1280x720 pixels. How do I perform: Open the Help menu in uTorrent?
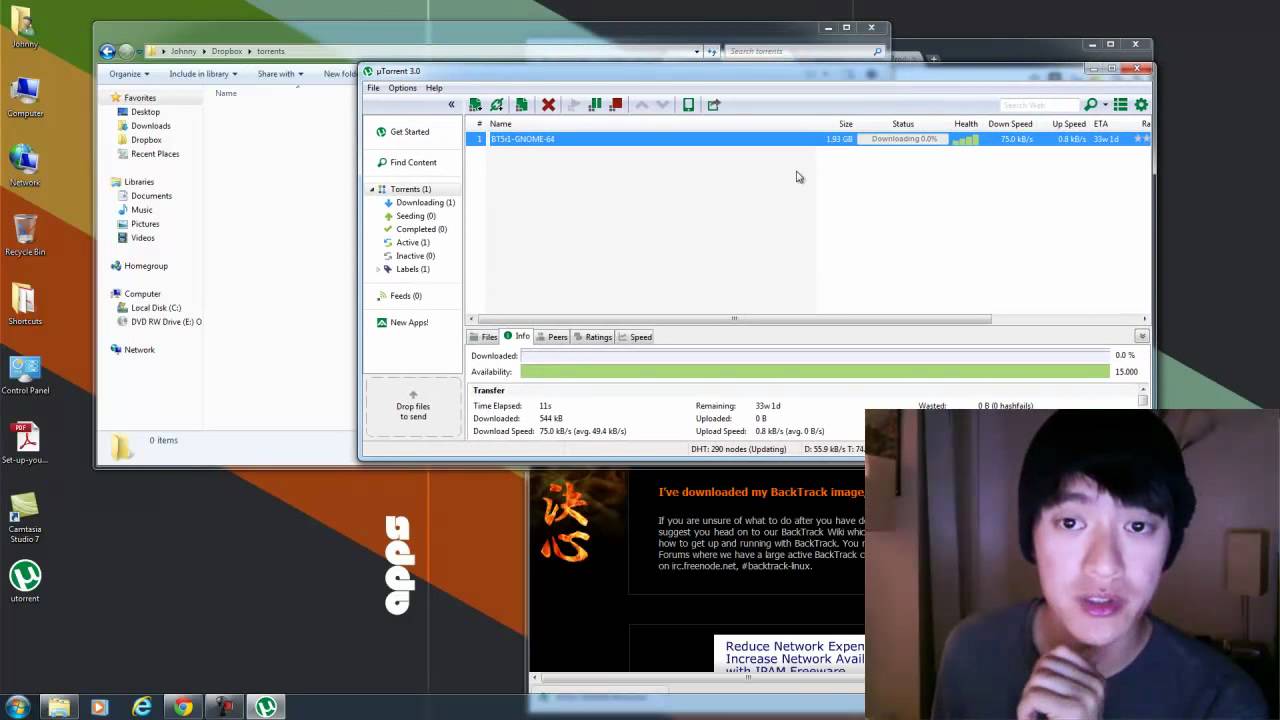point(434,88)
